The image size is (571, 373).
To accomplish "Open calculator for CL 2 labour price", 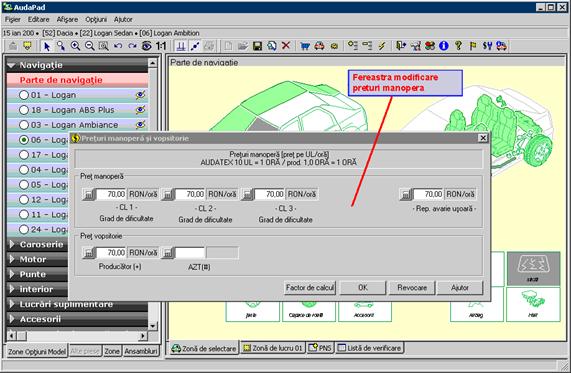I will (168, 194).
